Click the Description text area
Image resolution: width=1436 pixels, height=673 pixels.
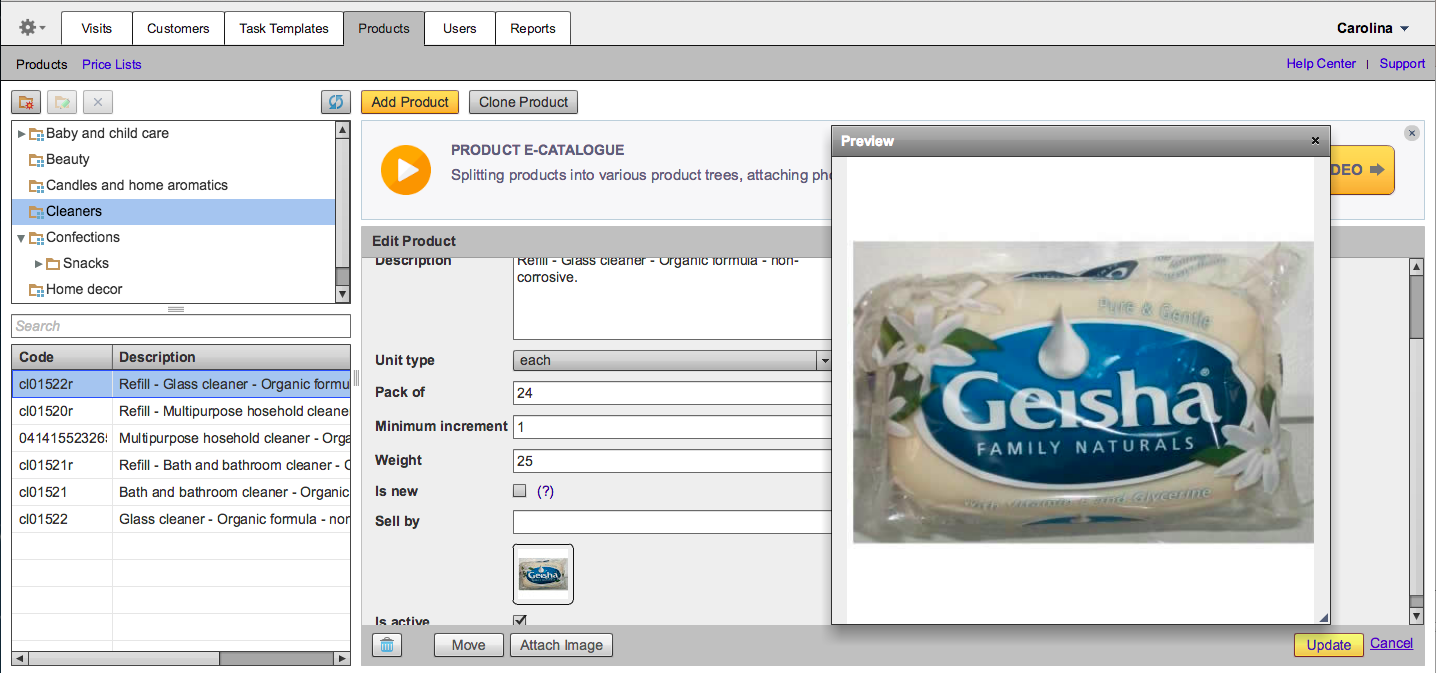tap(672, 298)
